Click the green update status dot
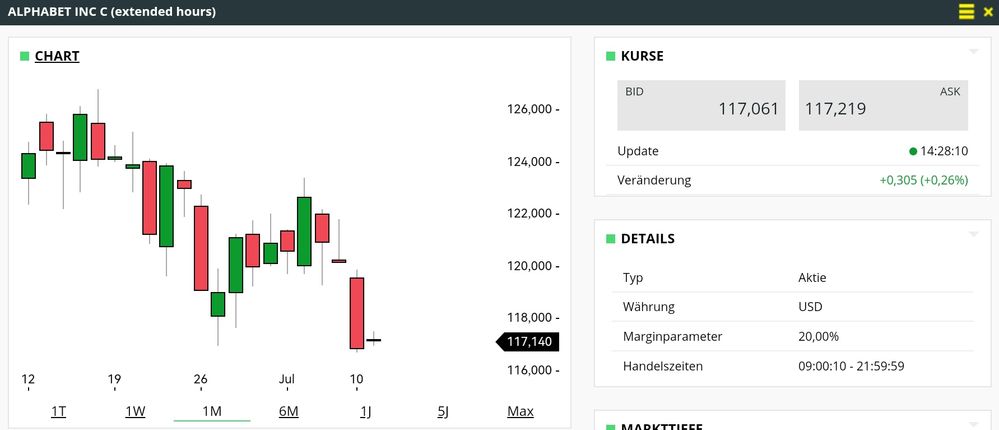999x430 pixels. [x=913, y=152]
